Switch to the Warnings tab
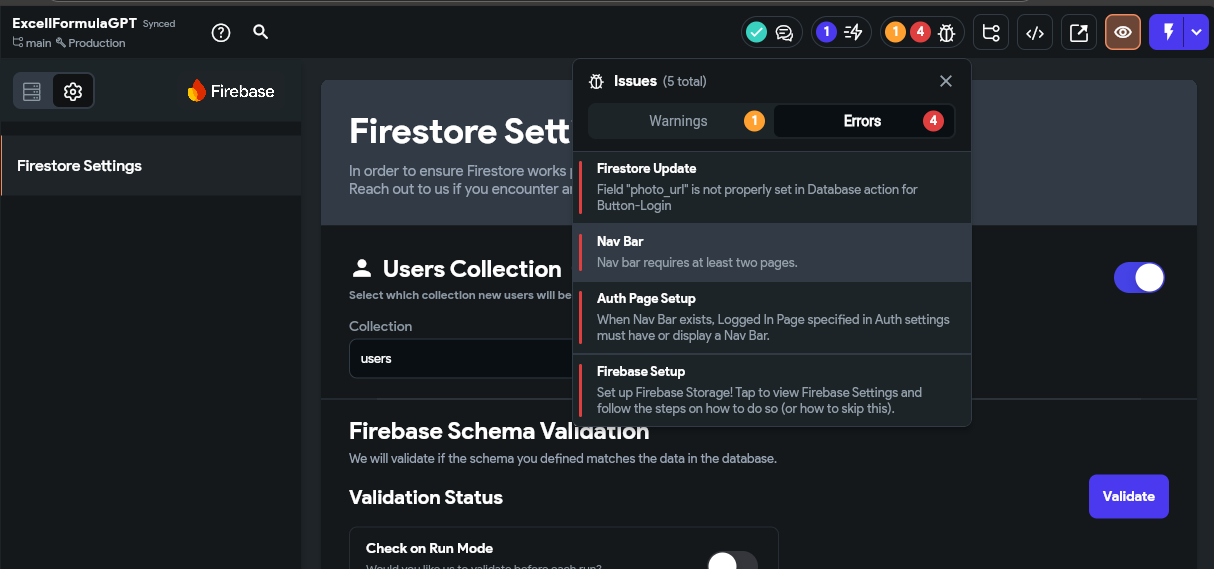Screen dimensions: 1214x569 tap(679, 121)
